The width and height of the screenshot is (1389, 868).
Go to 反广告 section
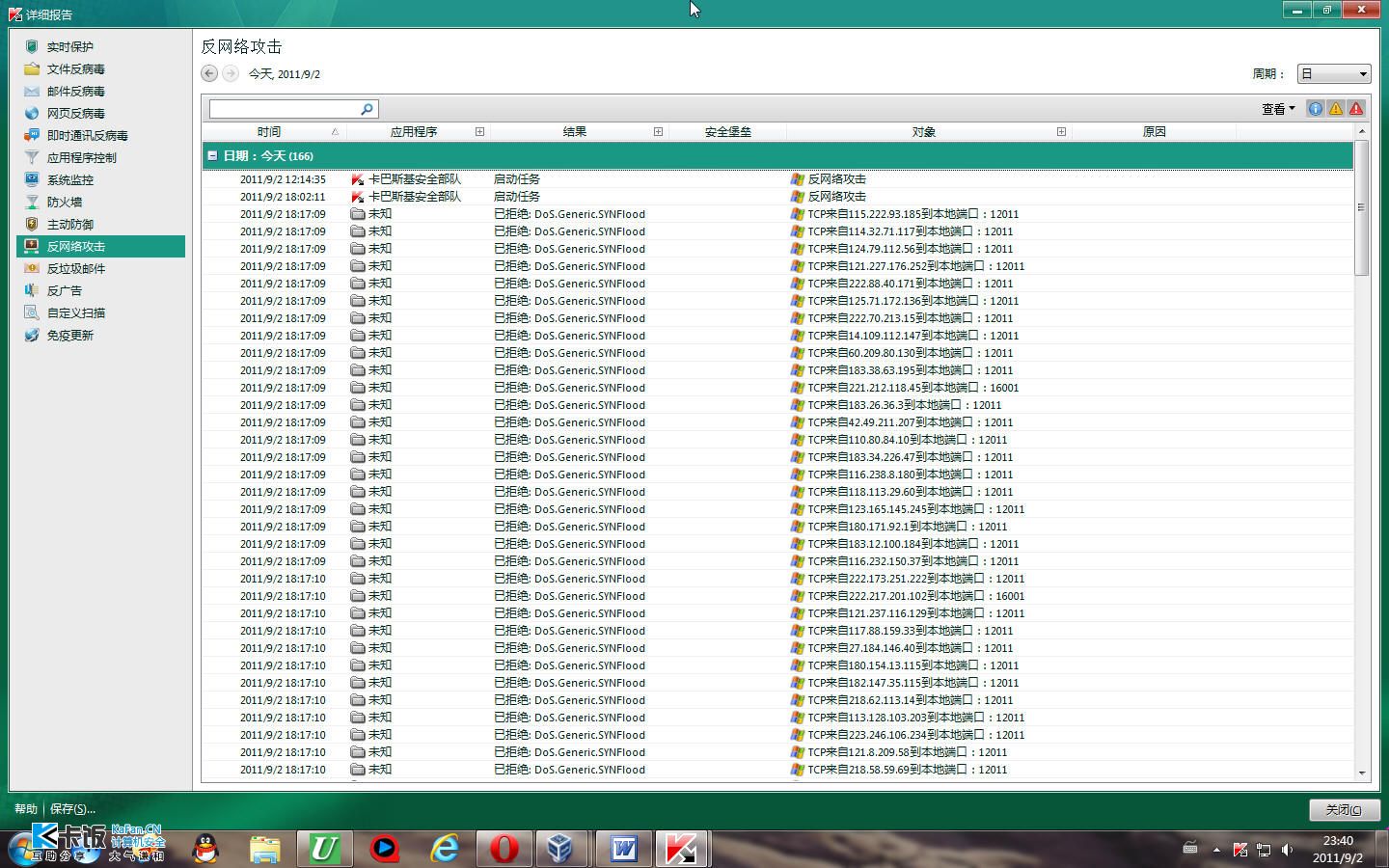tap(65, 290)
